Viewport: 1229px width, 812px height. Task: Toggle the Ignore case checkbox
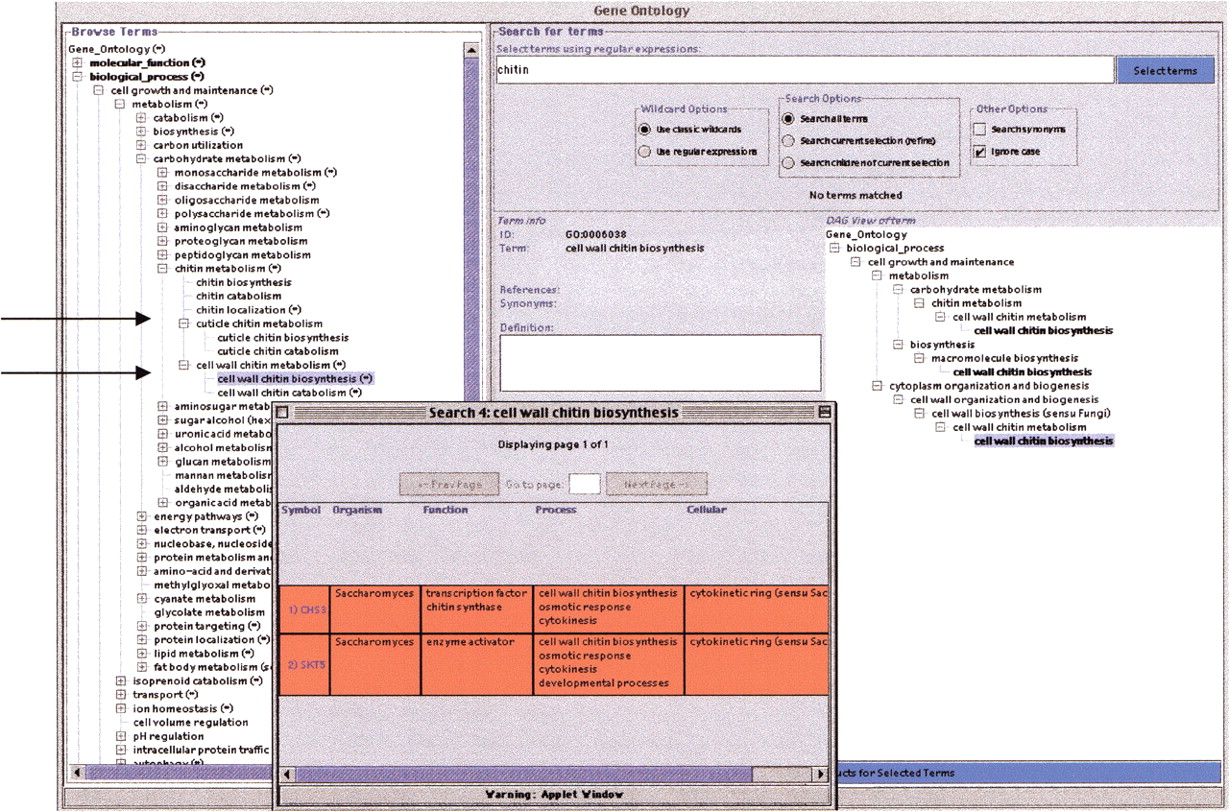pyautogui.click(x=980, y=152)
